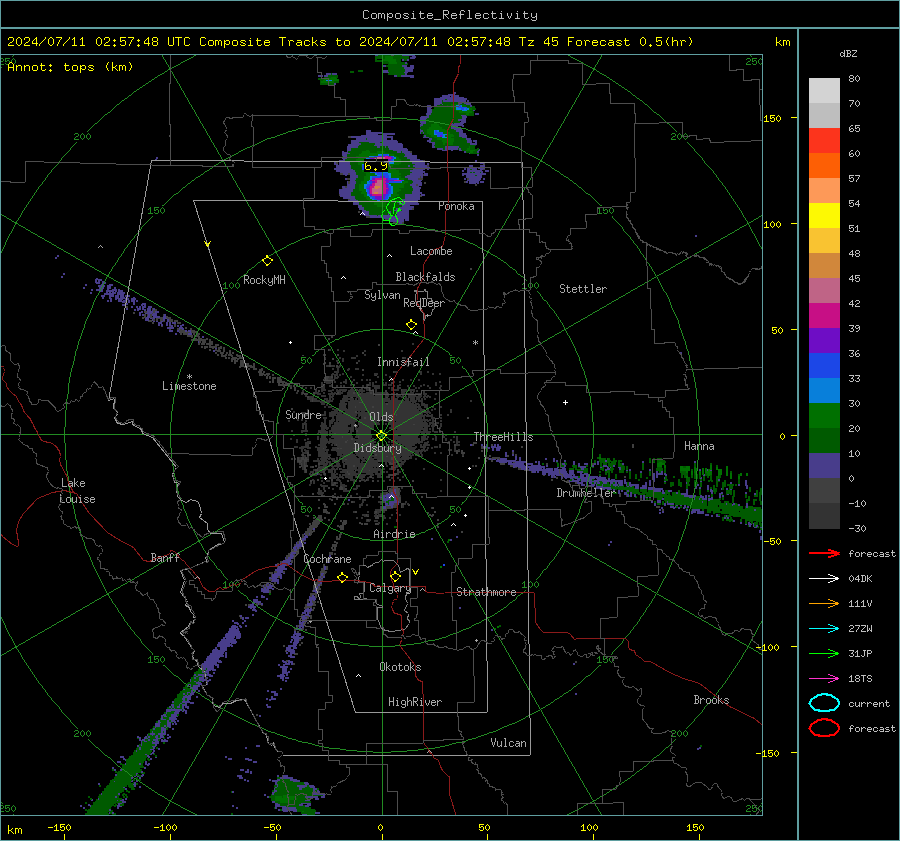The height and width of the screenshot is (841, 900).
Task: Click the yellow diamond marker near RockyMH
Action: (x=267, y=261)
